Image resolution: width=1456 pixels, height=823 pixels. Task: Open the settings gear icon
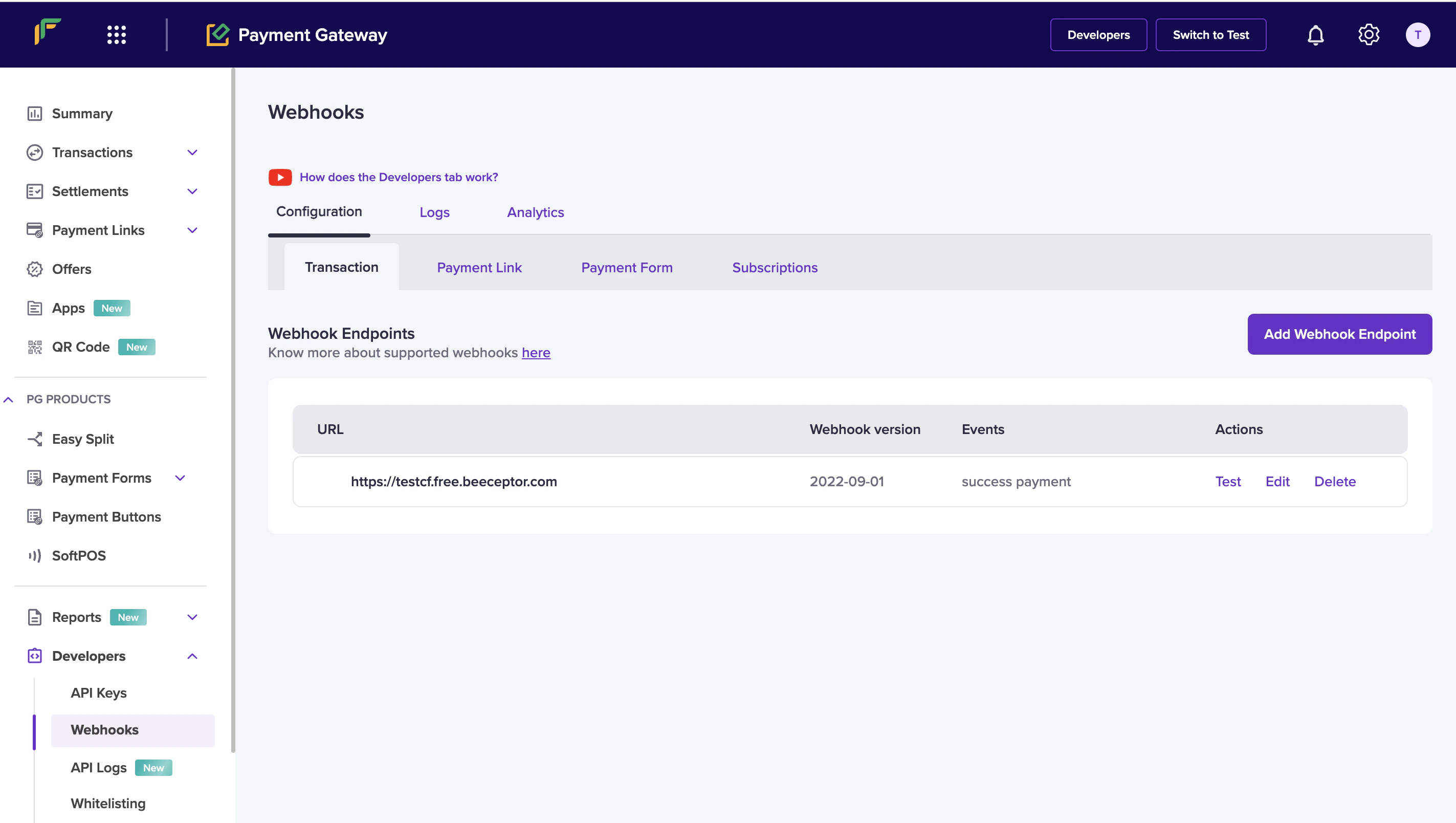coord(1369,35)
